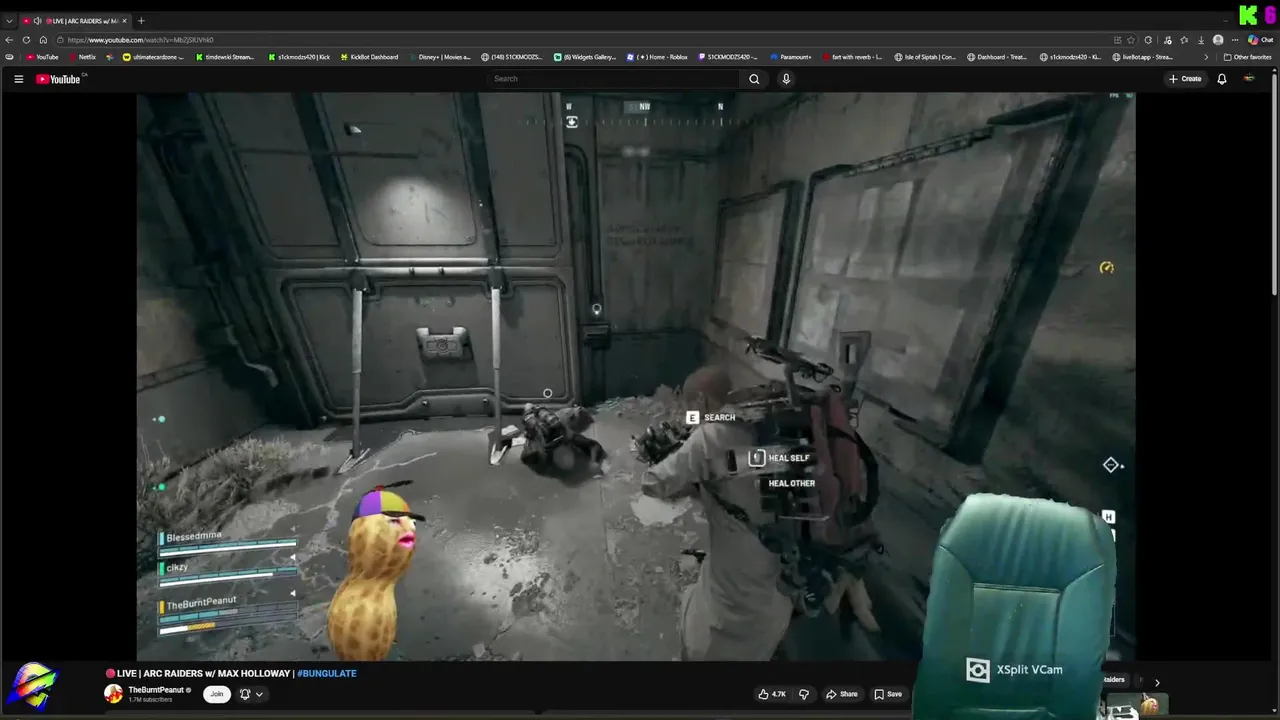This screenshot has width=1280, height=720.
Task: Save the video to a playlist
Action: (888, 694)
